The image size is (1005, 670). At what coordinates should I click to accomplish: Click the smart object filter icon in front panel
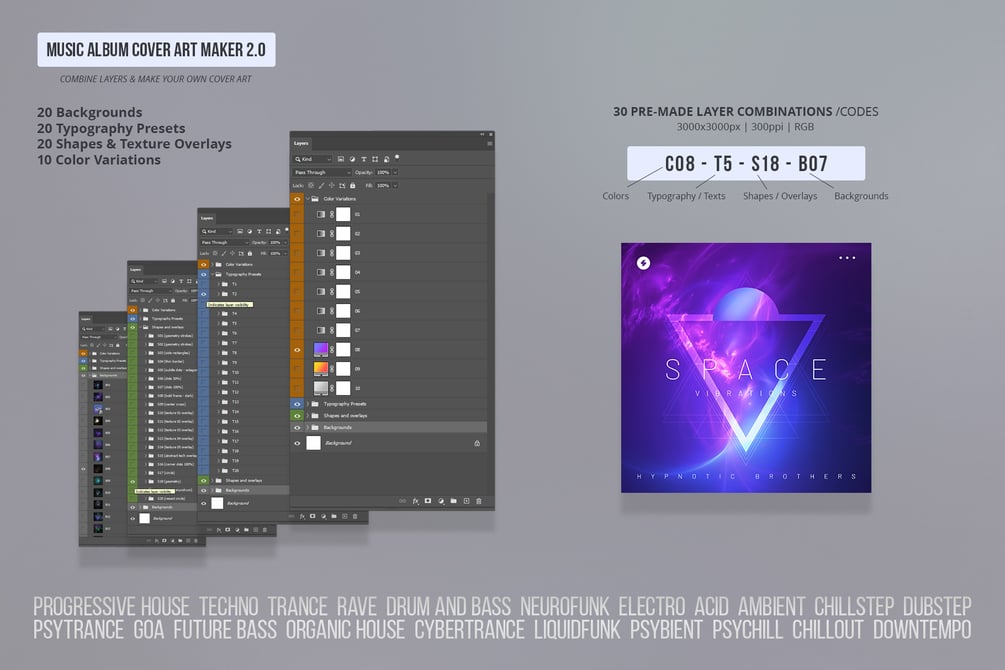click(x=386, y=159)
